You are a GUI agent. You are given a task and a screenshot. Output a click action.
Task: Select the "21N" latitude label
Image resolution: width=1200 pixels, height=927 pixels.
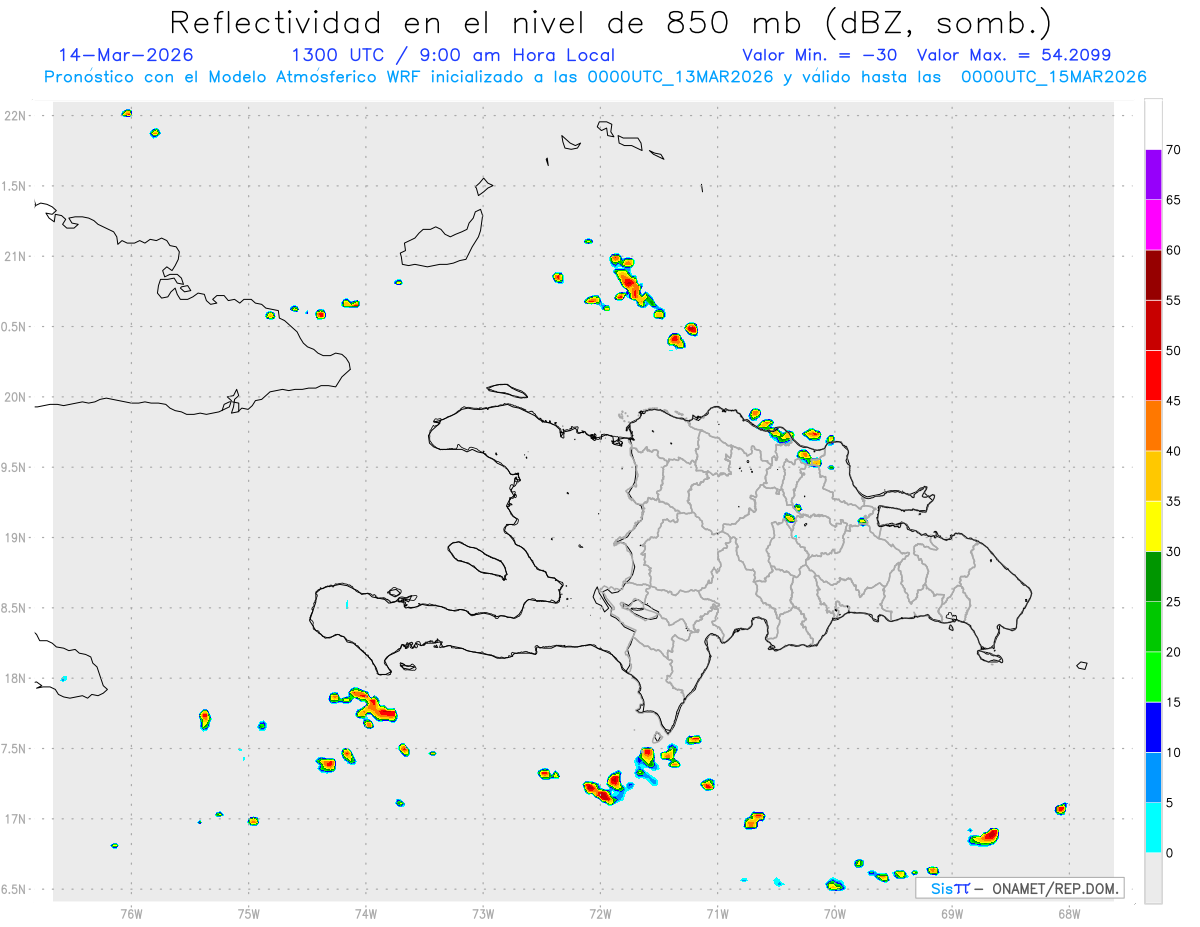pyautogui.click(x=15, y=257)
